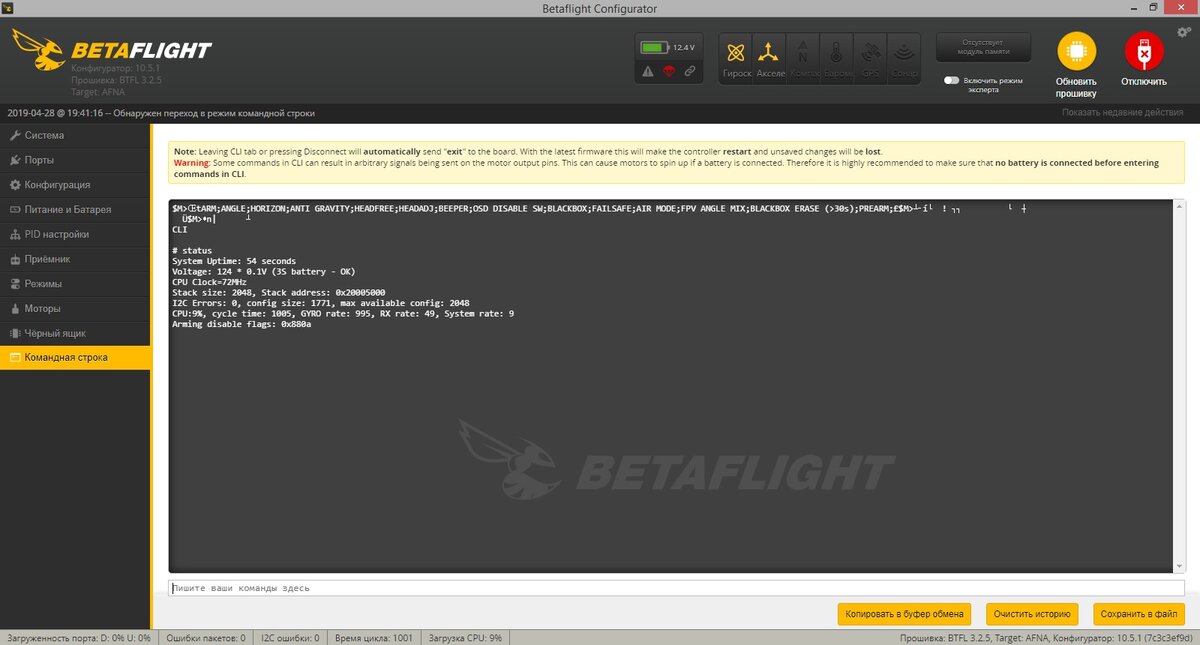Open the Конфигурация tab

coord(75,185)
